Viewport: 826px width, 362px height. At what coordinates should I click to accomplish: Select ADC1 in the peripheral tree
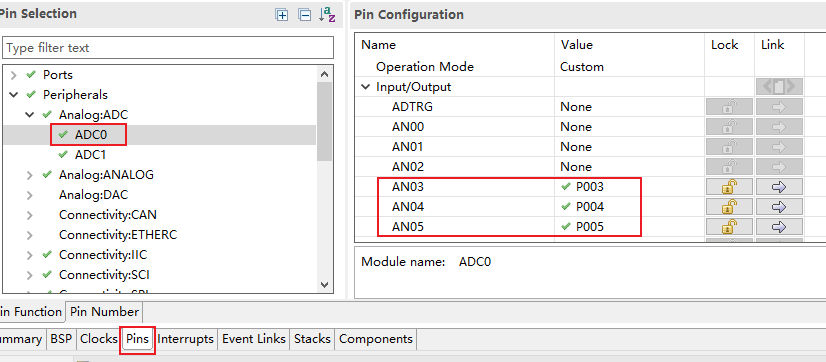pyautogui.click(x=91, y=155)
